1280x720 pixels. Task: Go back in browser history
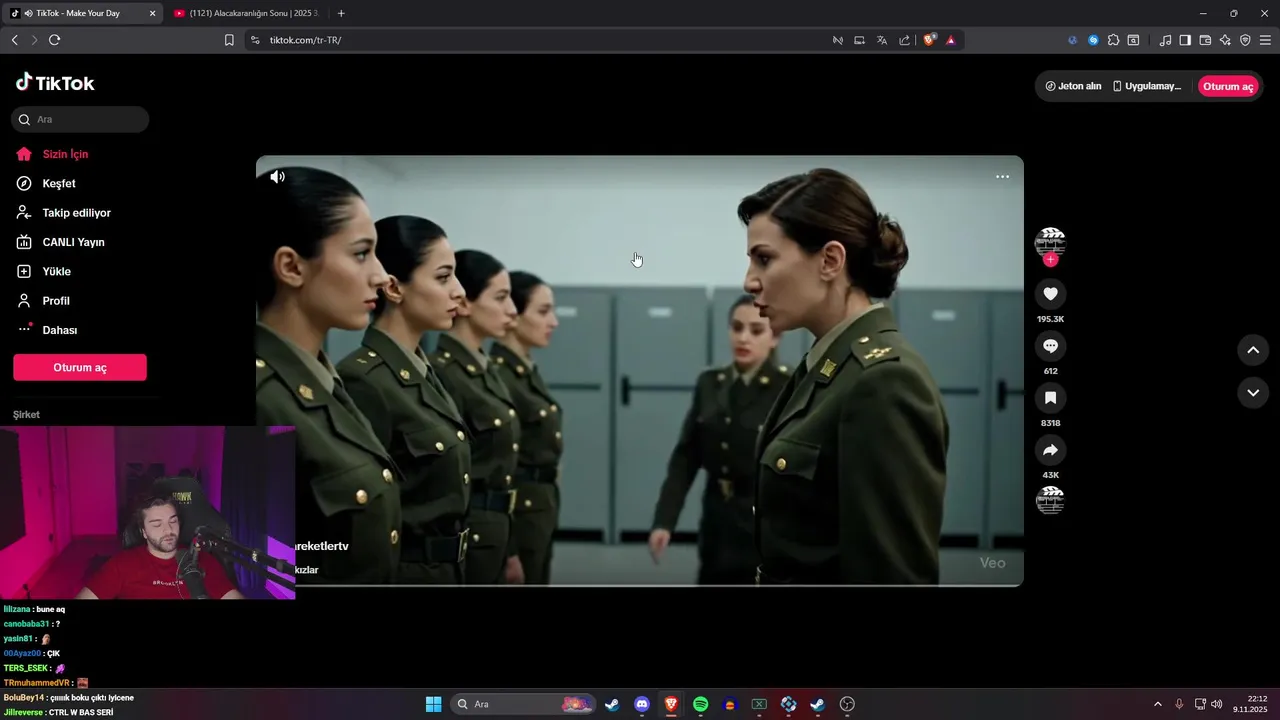pos(14,40)
